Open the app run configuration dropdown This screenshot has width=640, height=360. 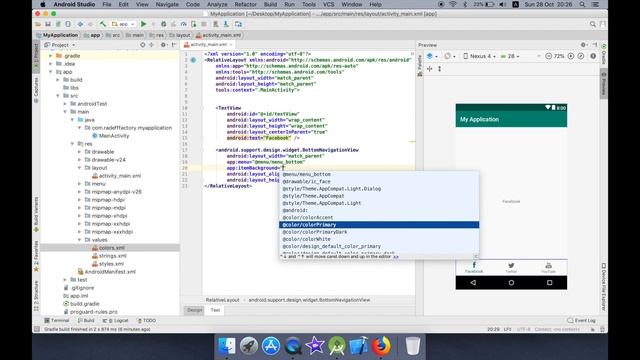123,24
